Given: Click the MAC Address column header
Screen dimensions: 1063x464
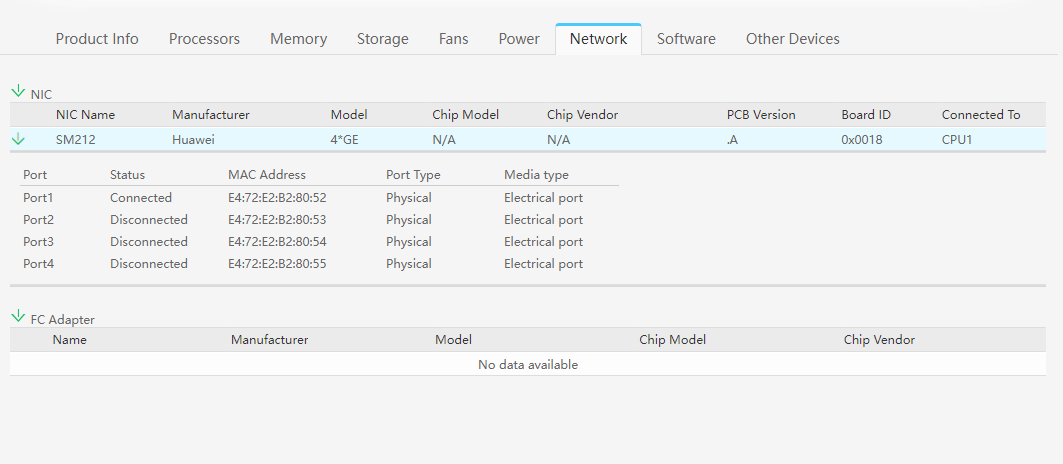Looking at the screenshot, I should [267, 174].
